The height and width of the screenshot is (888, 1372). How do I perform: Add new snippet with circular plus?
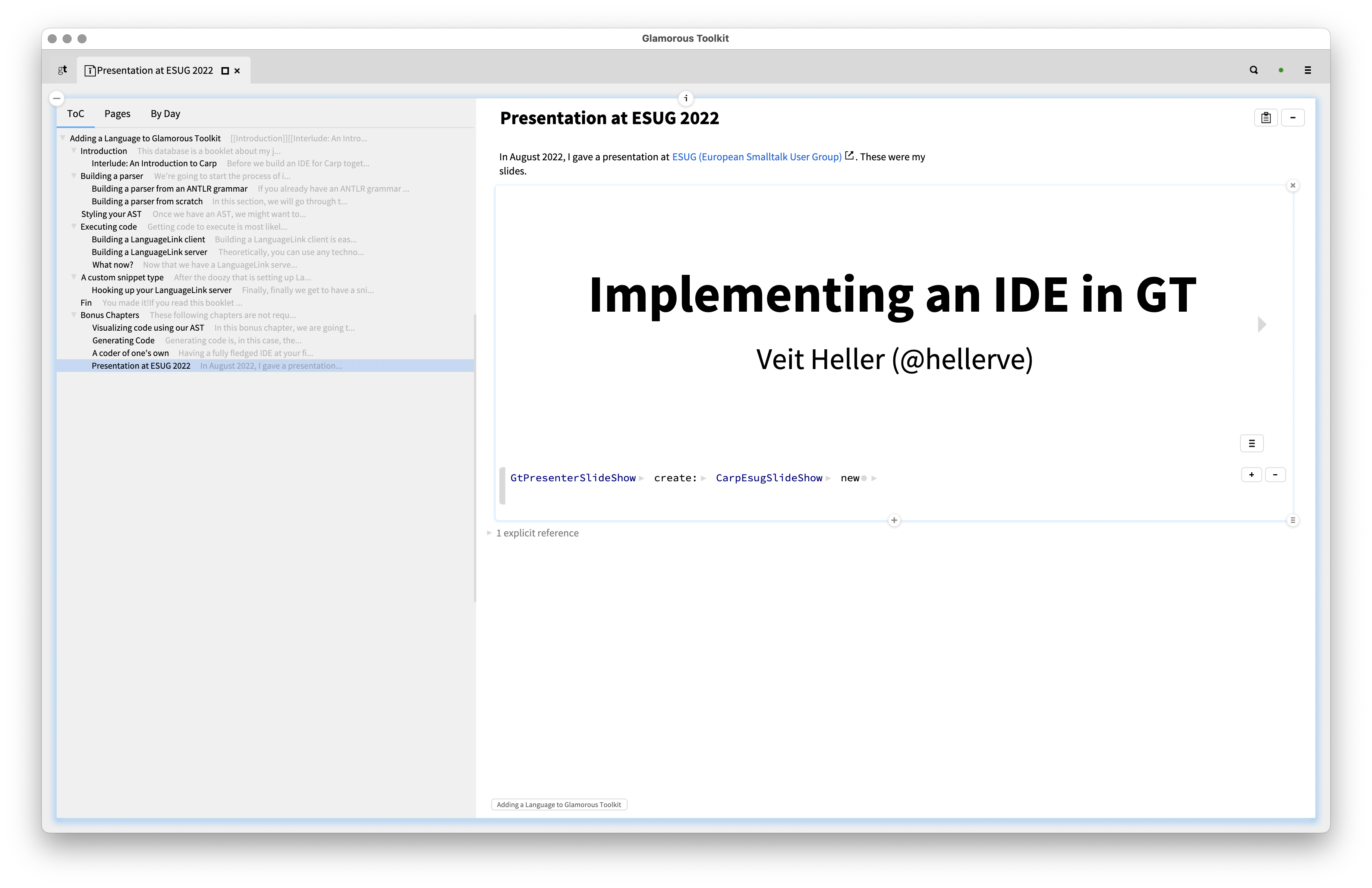tap(894, 520)
